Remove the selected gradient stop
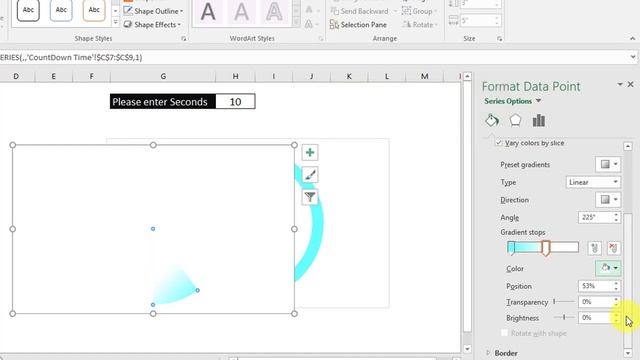Image resolution: width=640 pixels, height=360 pixels. tap(613, 248)
